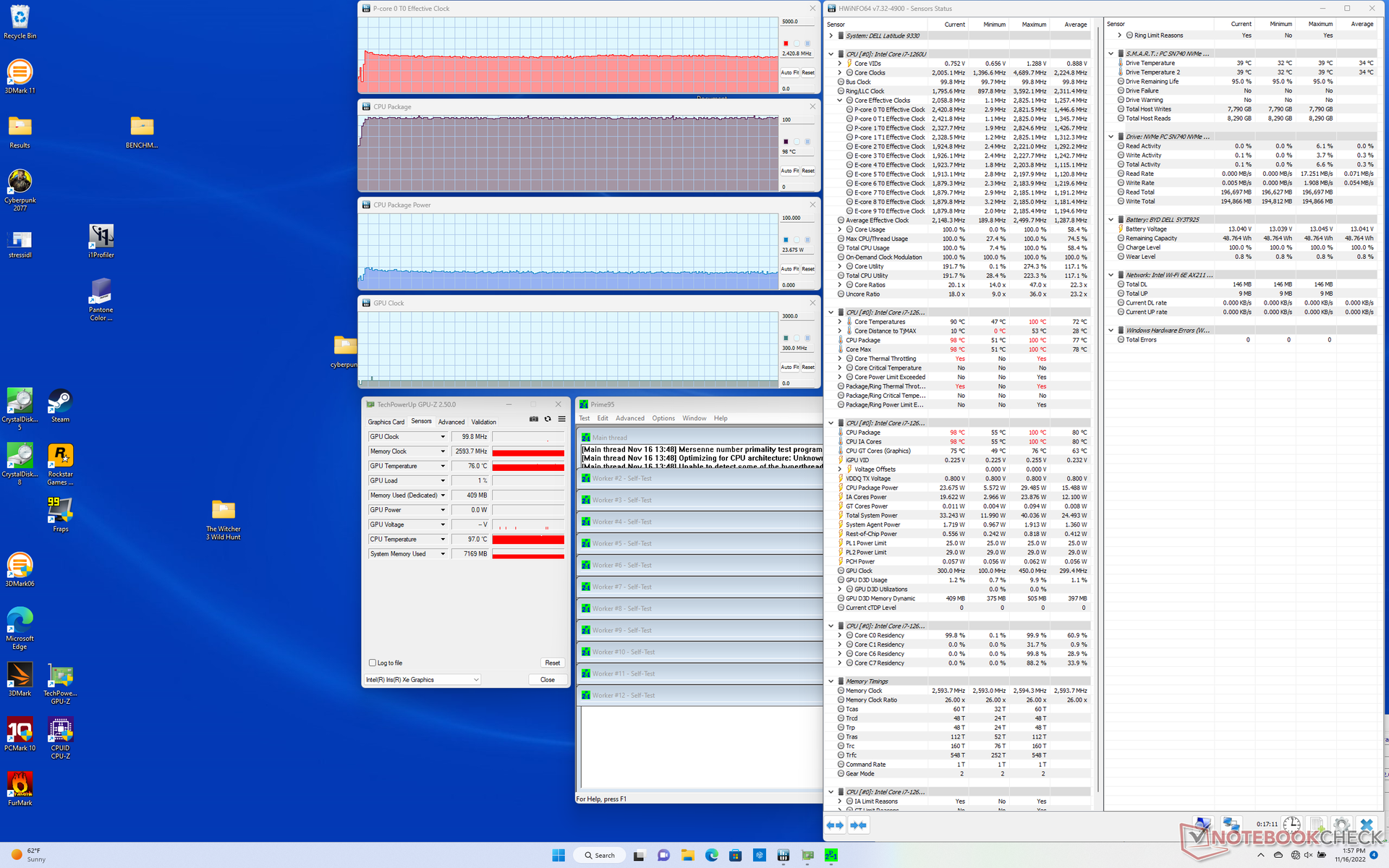This screenshot has height=868, width=1389.
Task: Click Close button in GPU-Z
Action: [x=548, y=680]
